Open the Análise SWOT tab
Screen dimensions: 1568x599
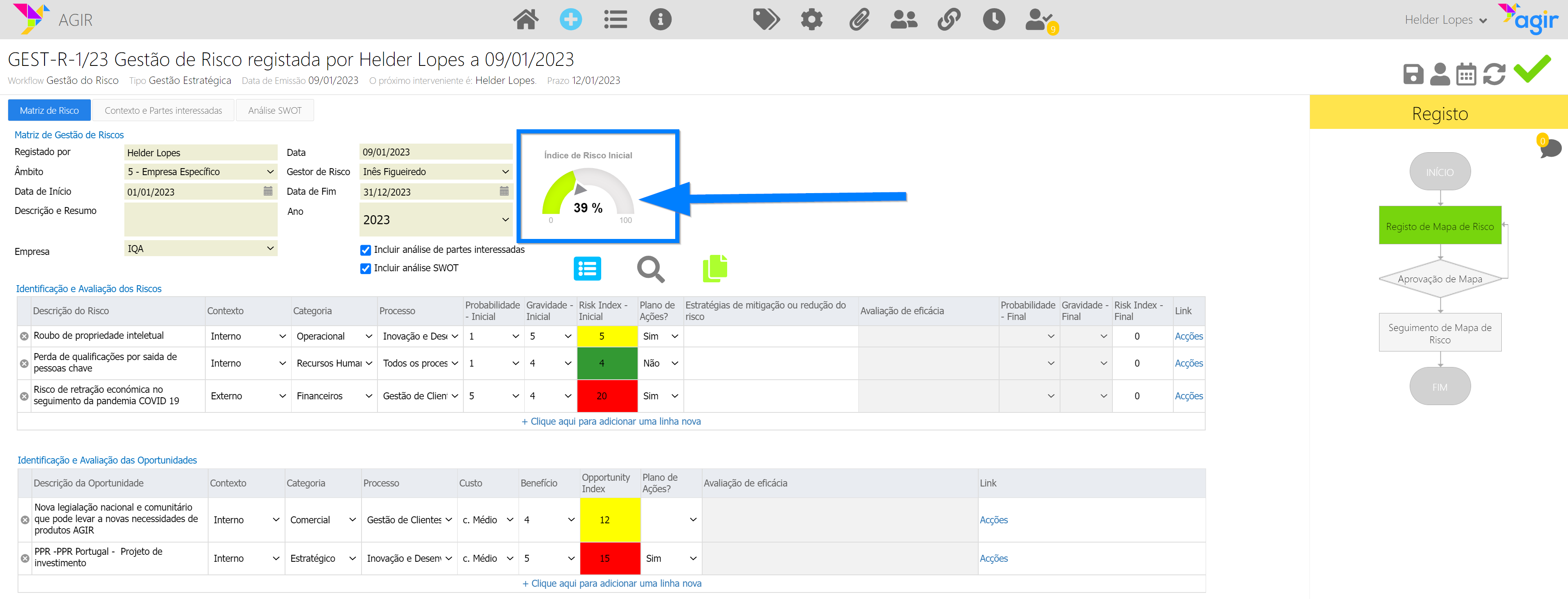(274, 111)
